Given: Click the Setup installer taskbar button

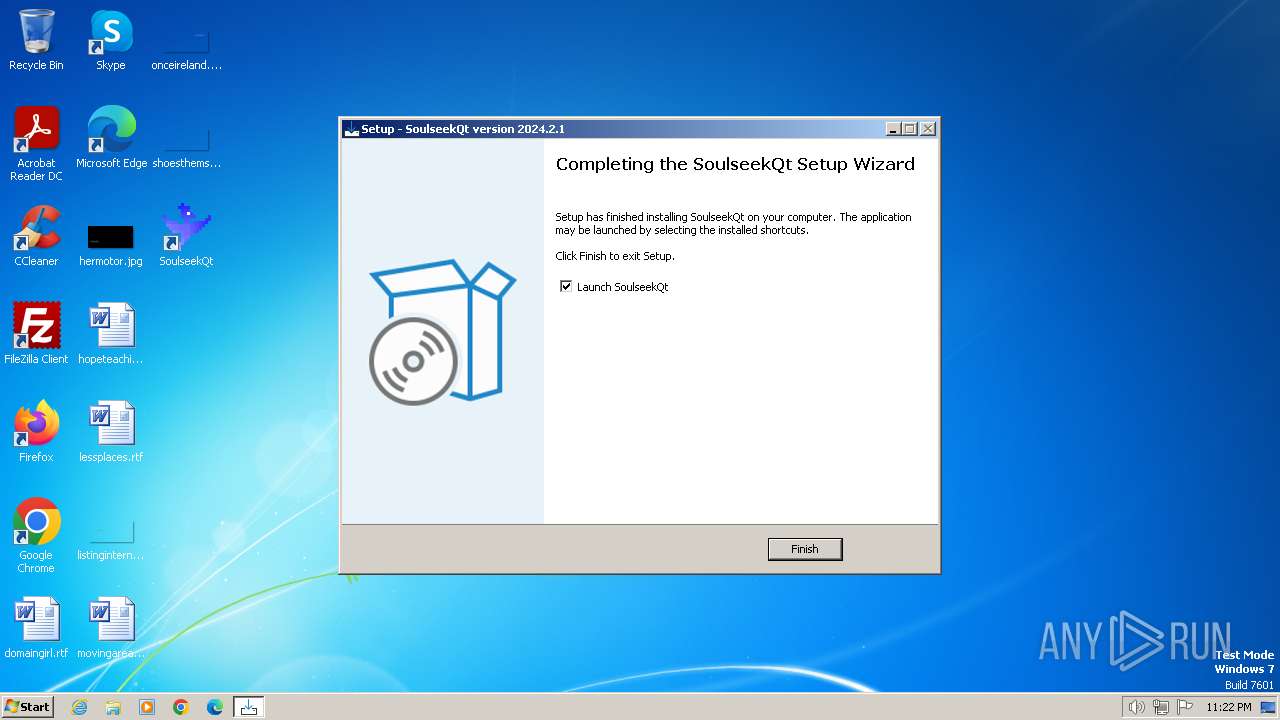Looking at the screenshot, I should (x=249, y=707).
